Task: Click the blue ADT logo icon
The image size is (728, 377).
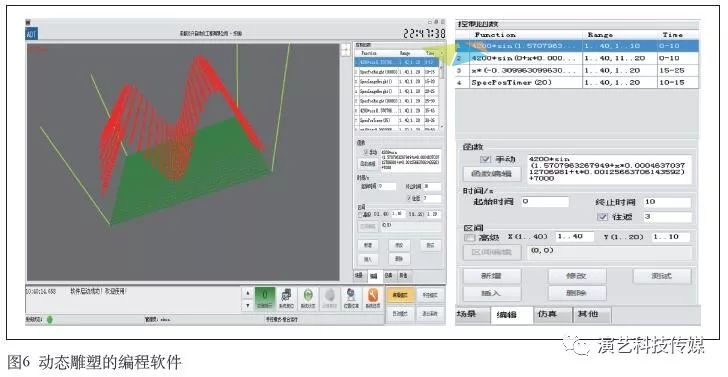Action: [31, 34]
